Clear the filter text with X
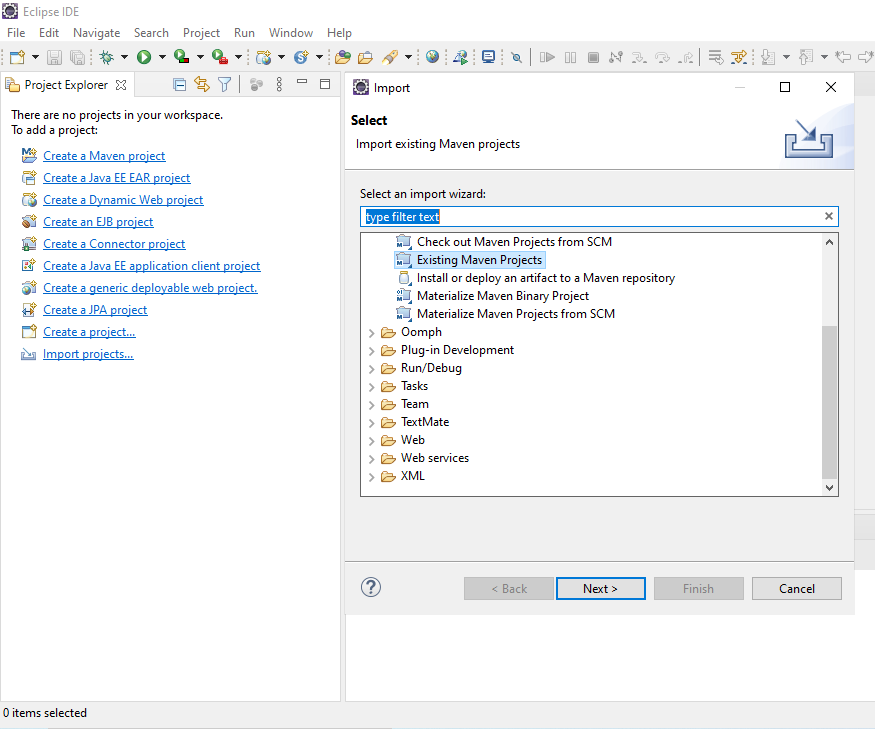Viewport: 875px width, 729px height. tap(829, 216)
